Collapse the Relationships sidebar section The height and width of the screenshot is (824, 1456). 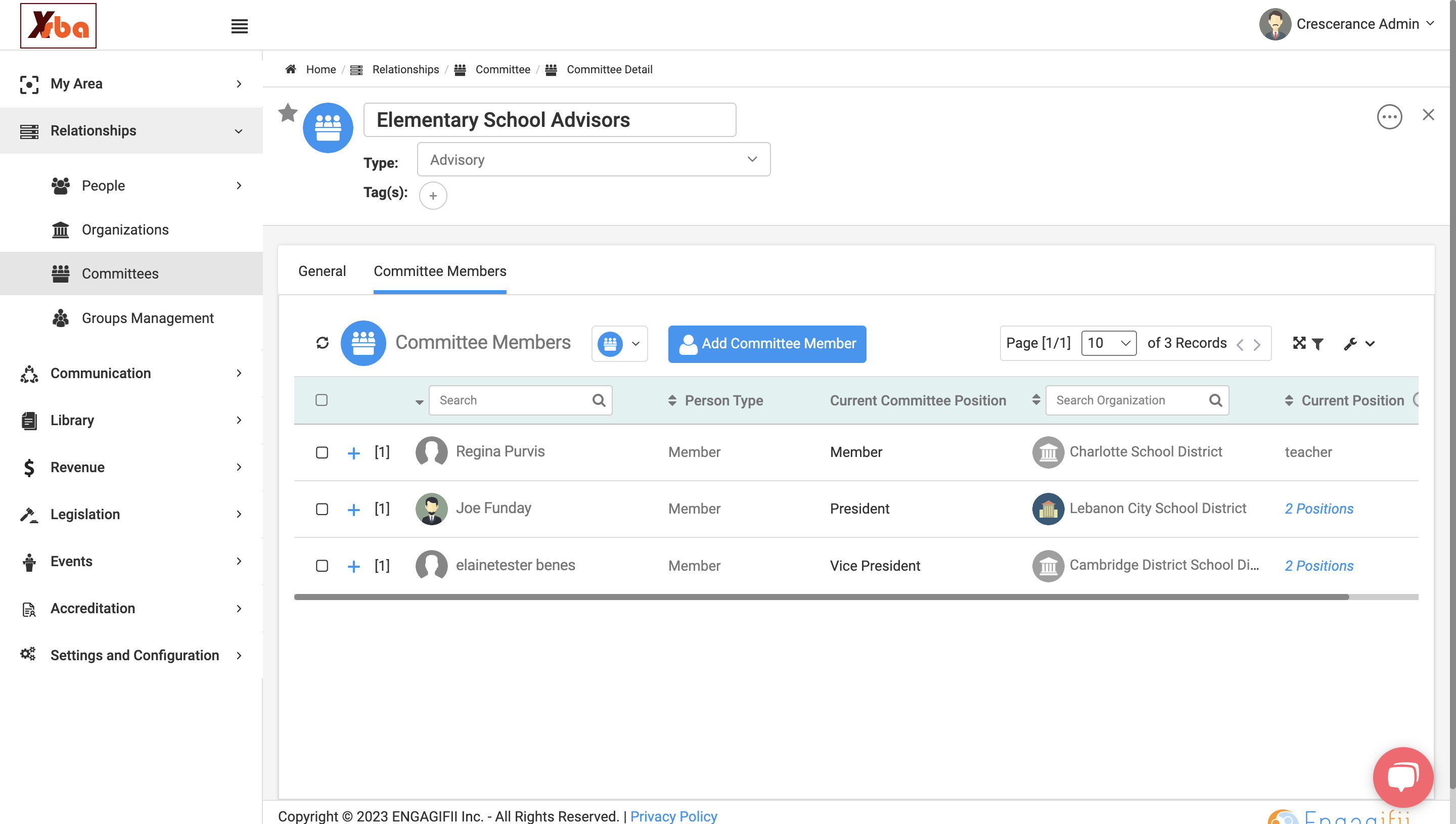coord(131,130)
